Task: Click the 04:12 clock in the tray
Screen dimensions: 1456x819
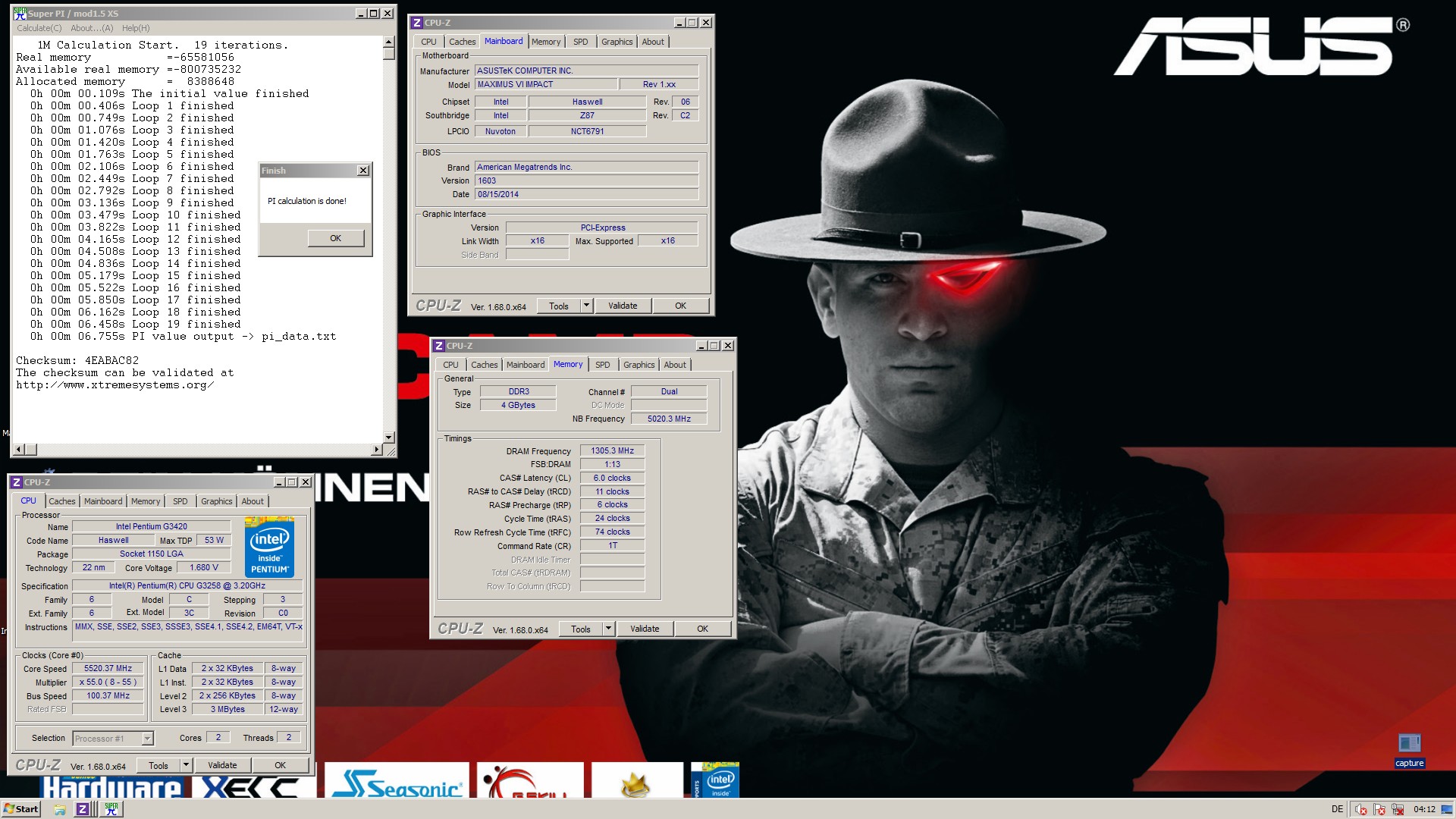Action: (x=1424, y=809)
